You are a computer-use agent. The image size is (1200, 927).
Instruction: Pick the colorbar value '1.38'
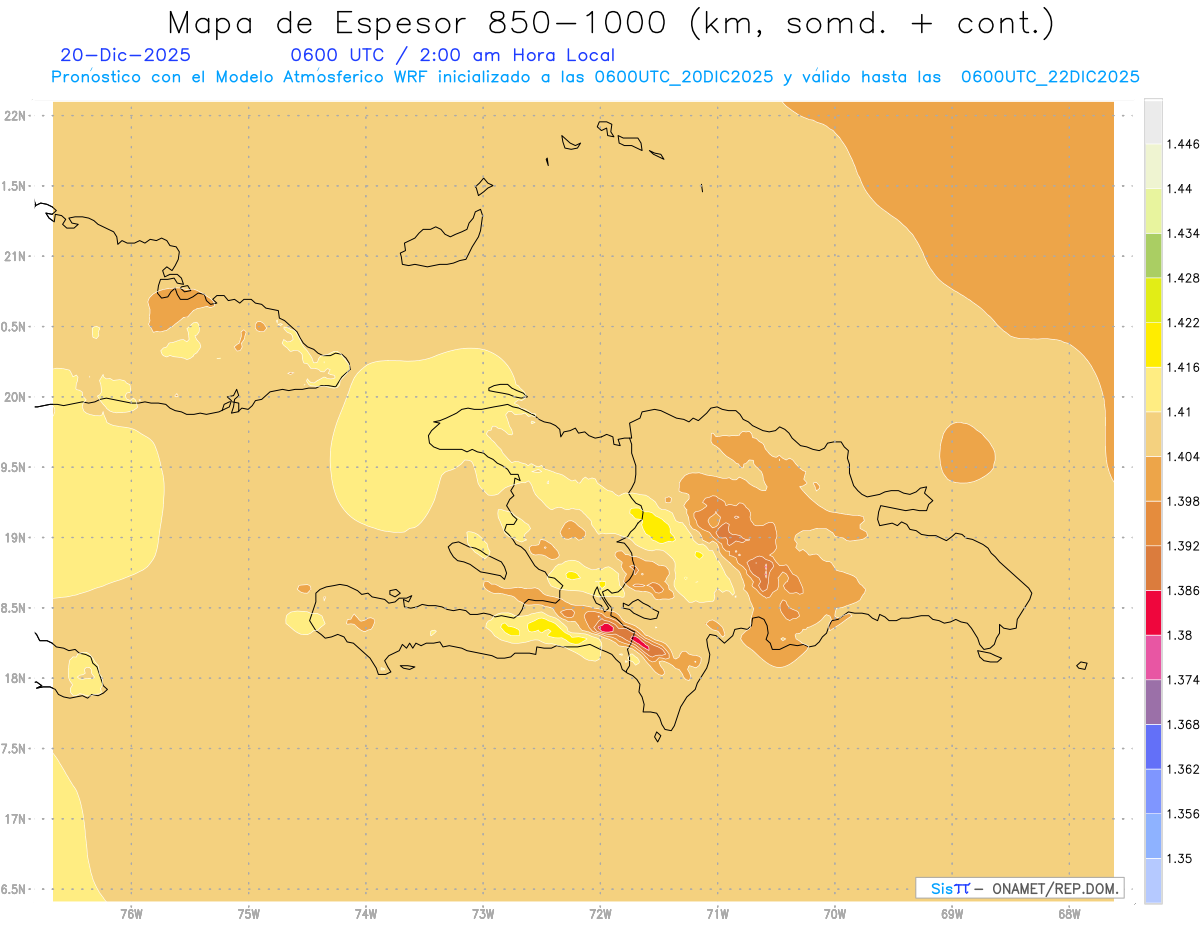pyautogui.click(x=1179, y=635)
